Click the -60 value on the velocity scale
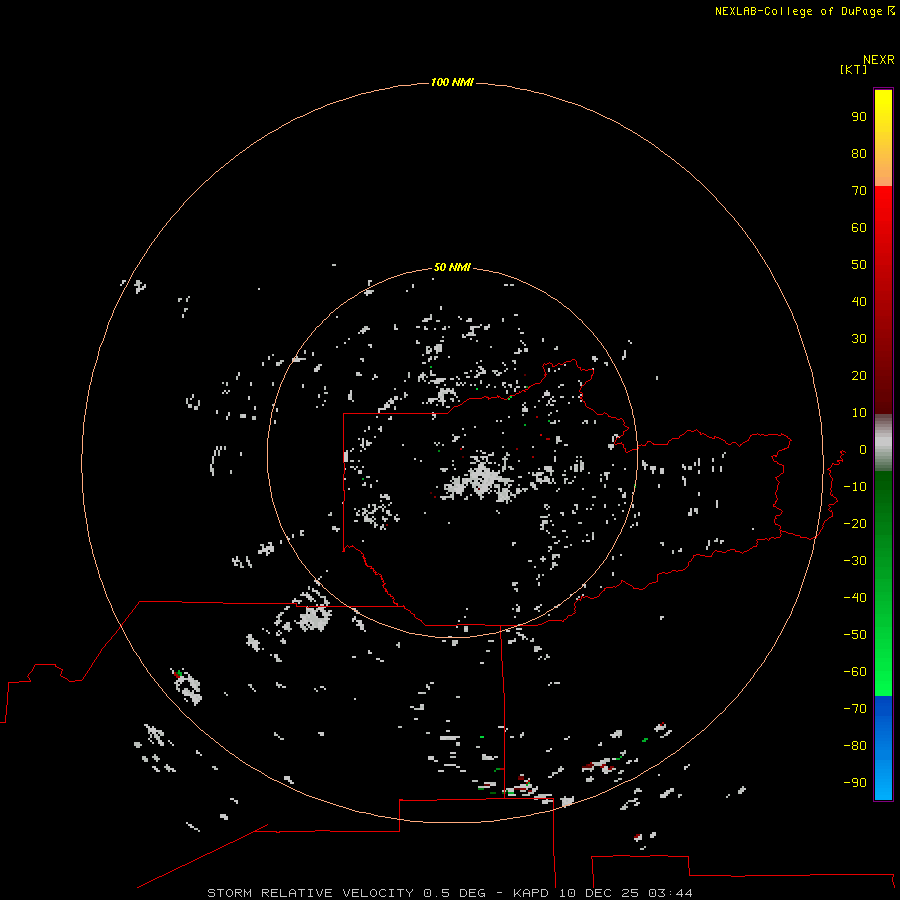Screen dimensions: 900x900 tap(855, 672)
